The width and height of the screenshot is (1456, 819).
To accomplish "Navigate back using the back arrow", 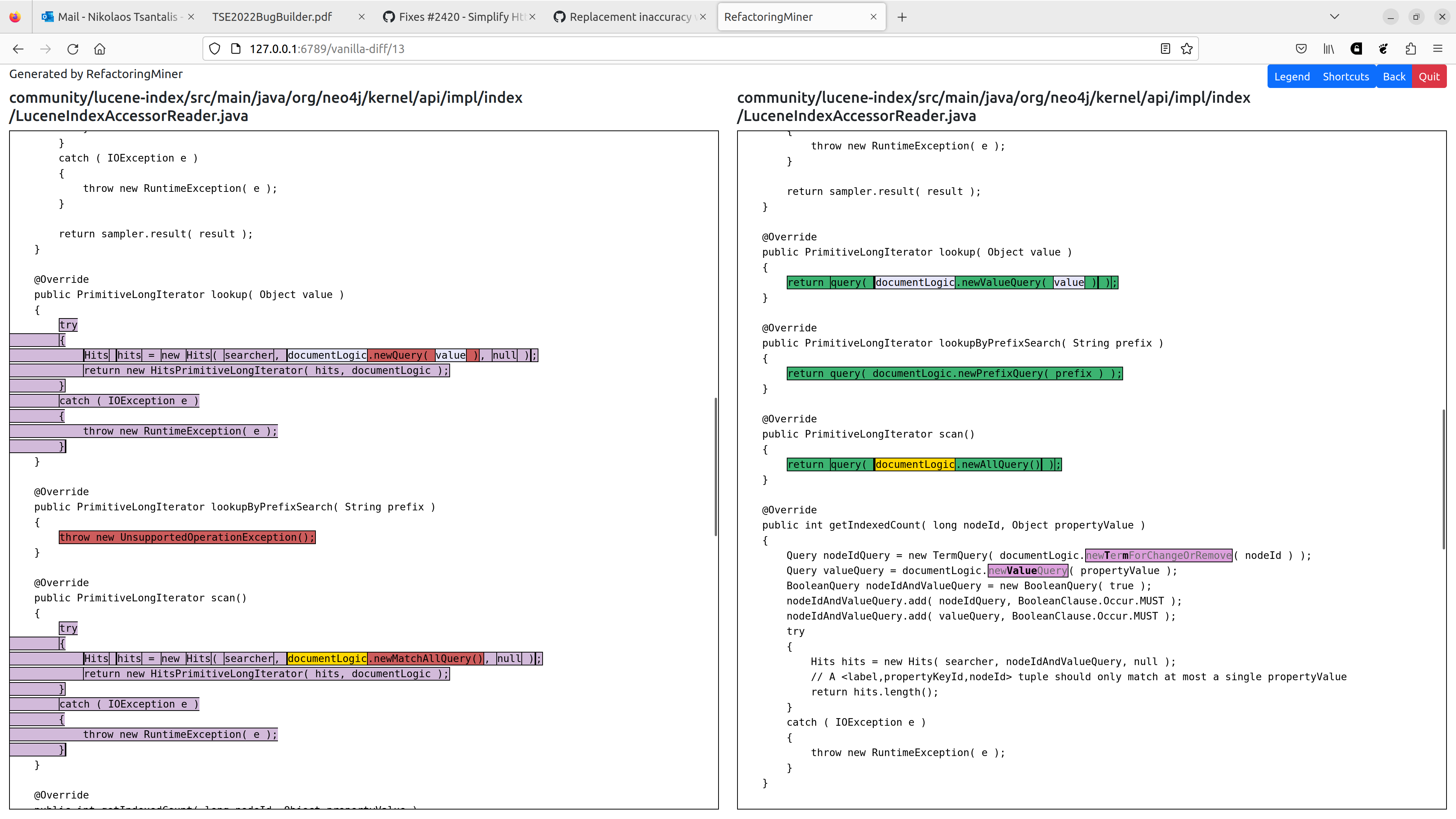I will click(x=18, y=49).
